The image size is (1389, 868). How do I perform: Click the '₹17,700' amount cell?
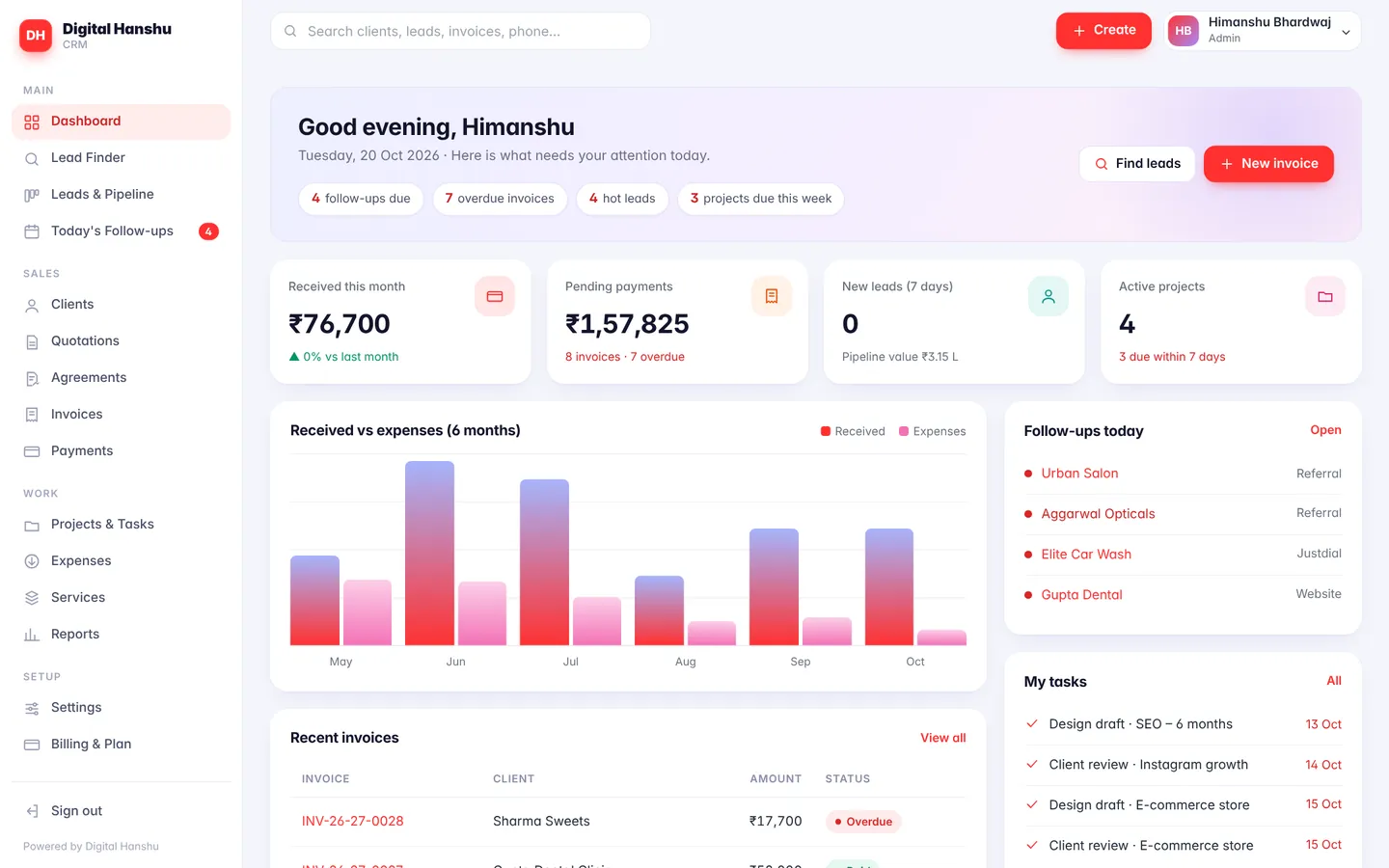(x=776, y=822)
